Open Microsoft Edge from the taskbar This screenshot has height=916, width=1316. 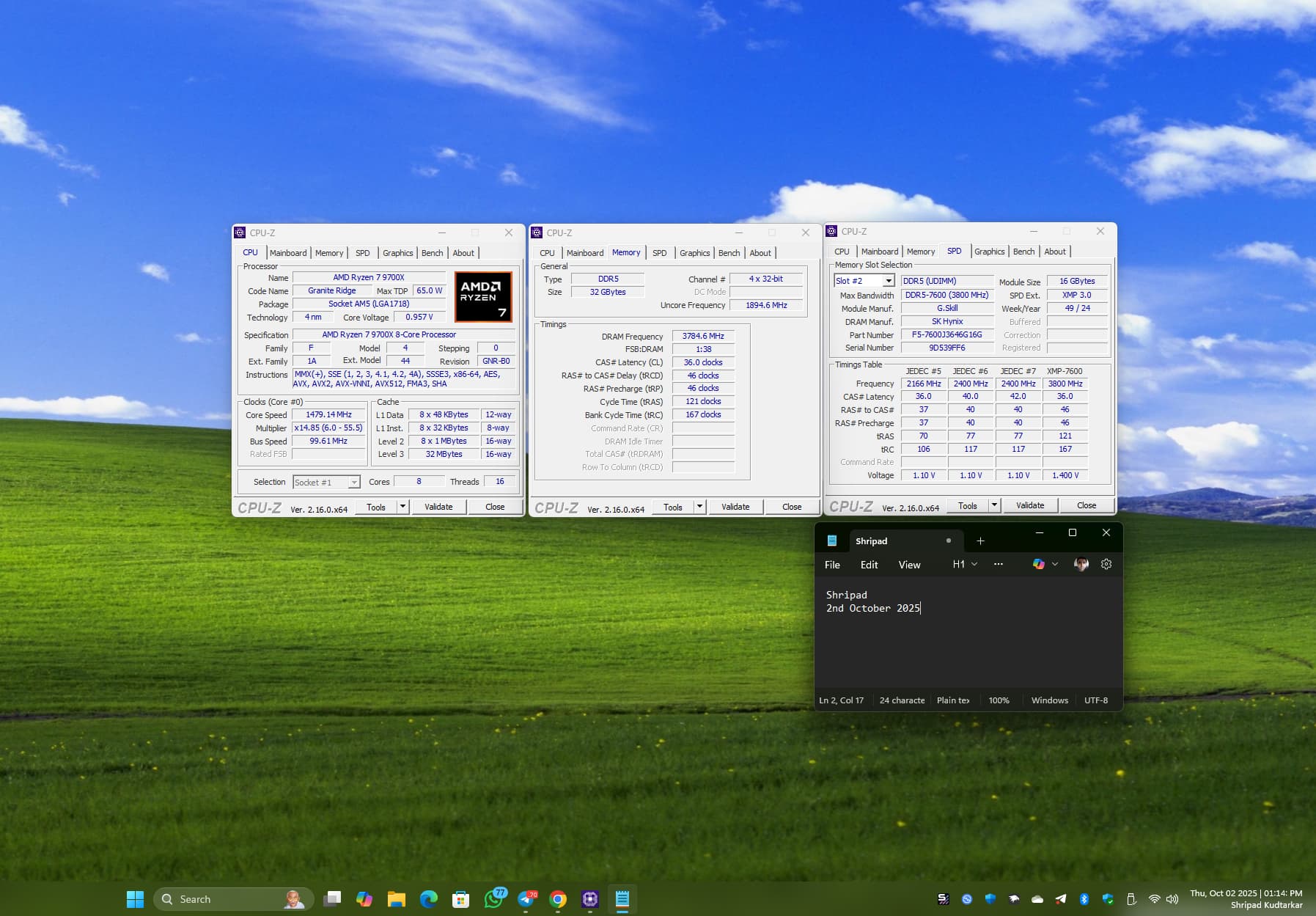click(x=429, y=899)
